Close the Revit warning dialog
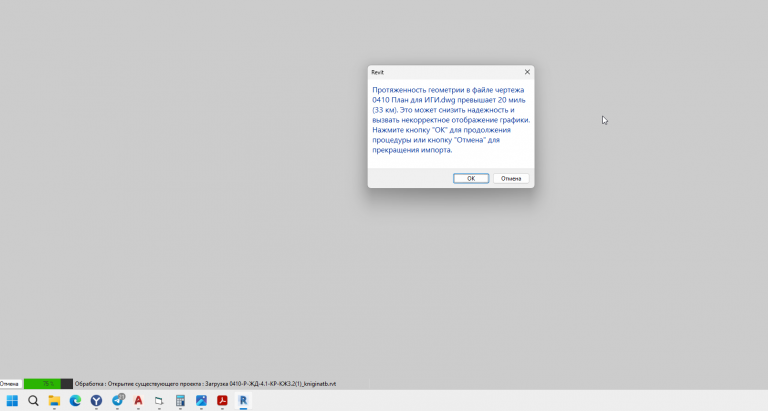Screen dimensions: 768x411 pyautogui.click(x=527, y=72)
